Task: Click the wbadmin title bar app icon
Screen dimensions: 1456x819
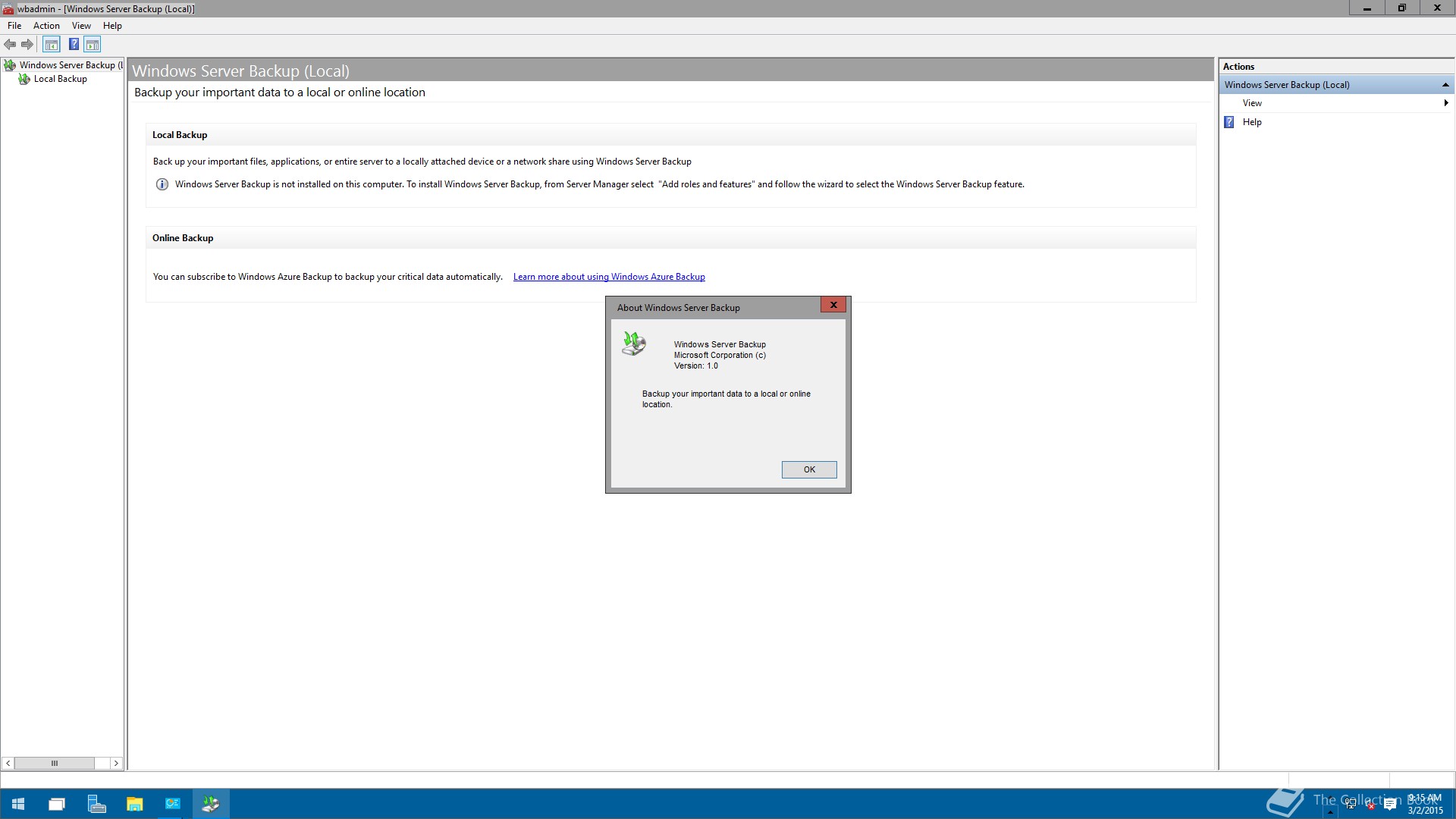Action: [x=8, y=8]
